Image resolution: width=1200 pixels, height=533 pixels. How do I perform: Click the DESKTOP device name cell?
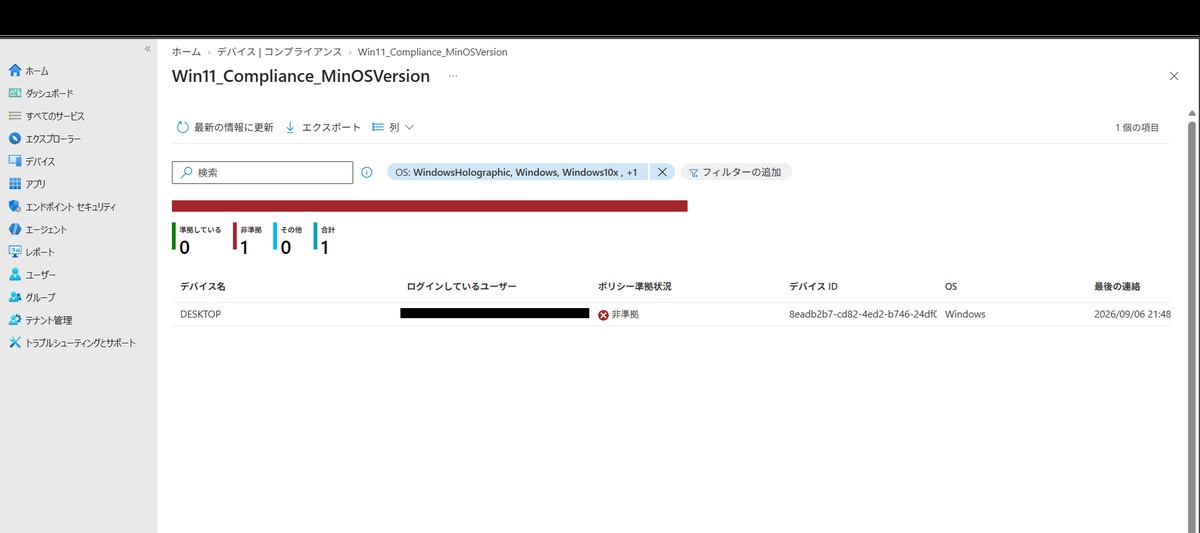click(200, 314)
